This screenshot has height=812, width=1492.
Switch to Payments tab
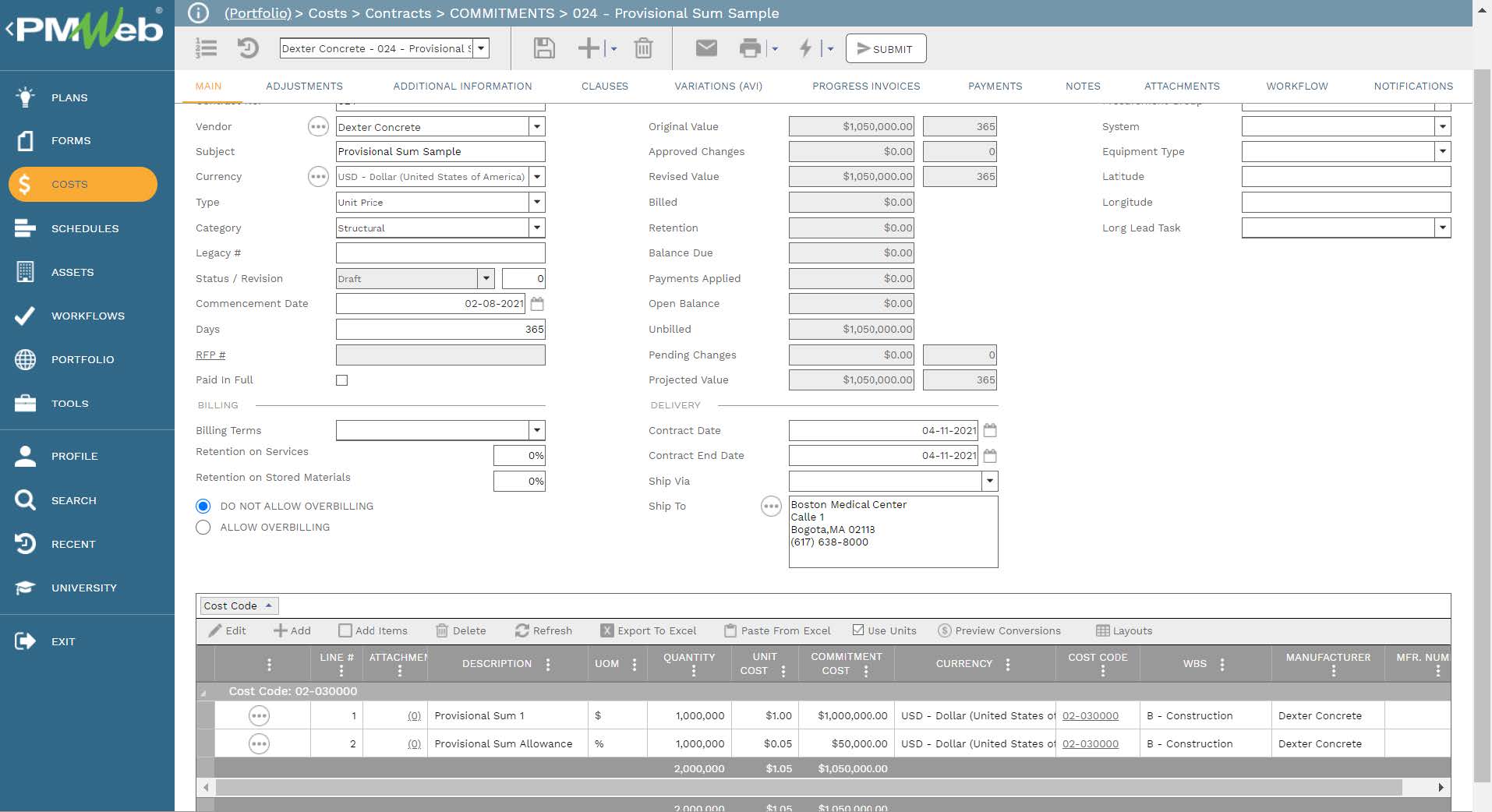tap(995, 86)
